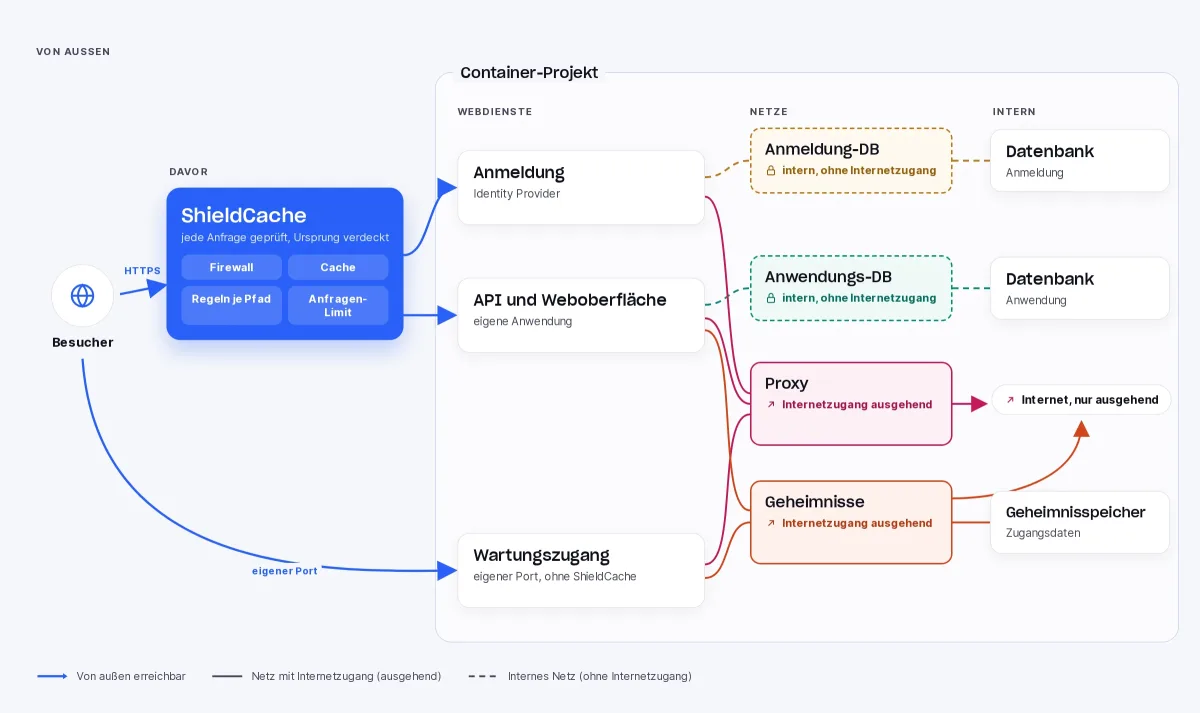The height and width of the screenshot is (713, 1200).
Task: Click 'Internetzugang ausgehend' text in Proxy box
Action: [x=857, y=405]
